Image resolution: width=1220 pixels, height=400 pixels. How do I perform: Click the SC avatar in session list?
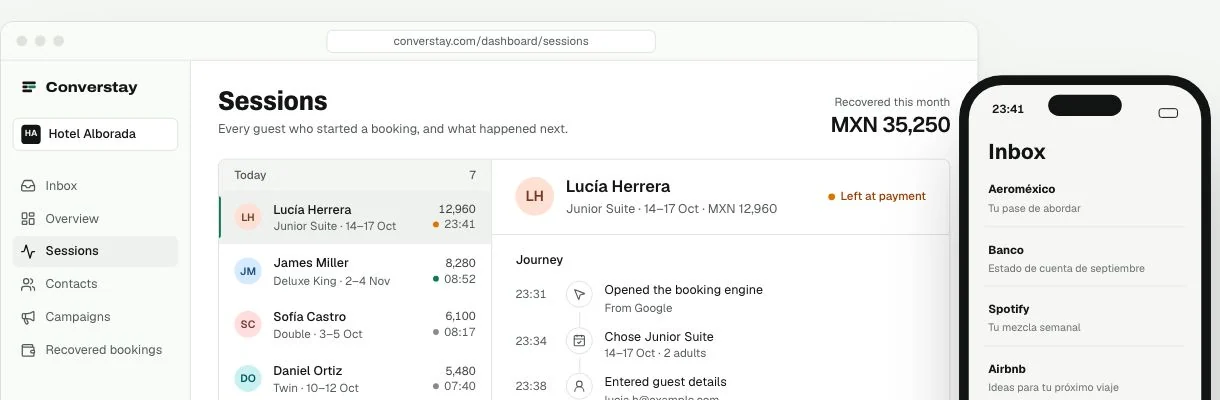pyautogui.click(x=248, y=324)
